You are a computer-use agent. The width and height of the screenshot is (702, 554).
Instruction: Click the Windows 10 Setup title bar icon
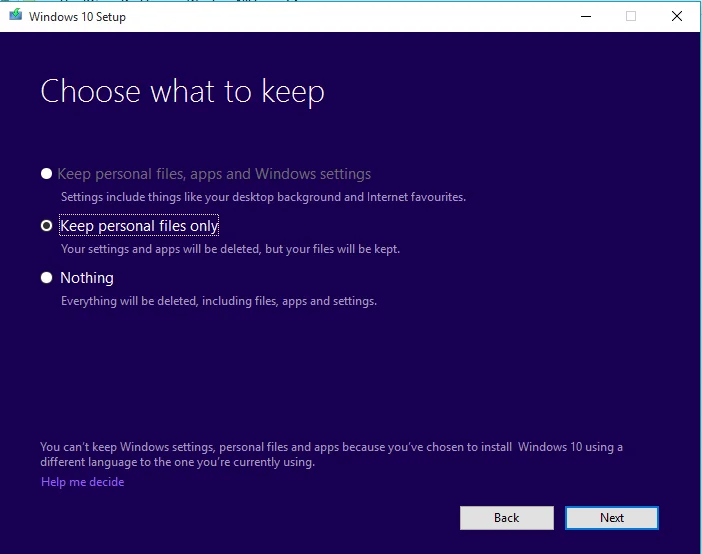(16, 15)
